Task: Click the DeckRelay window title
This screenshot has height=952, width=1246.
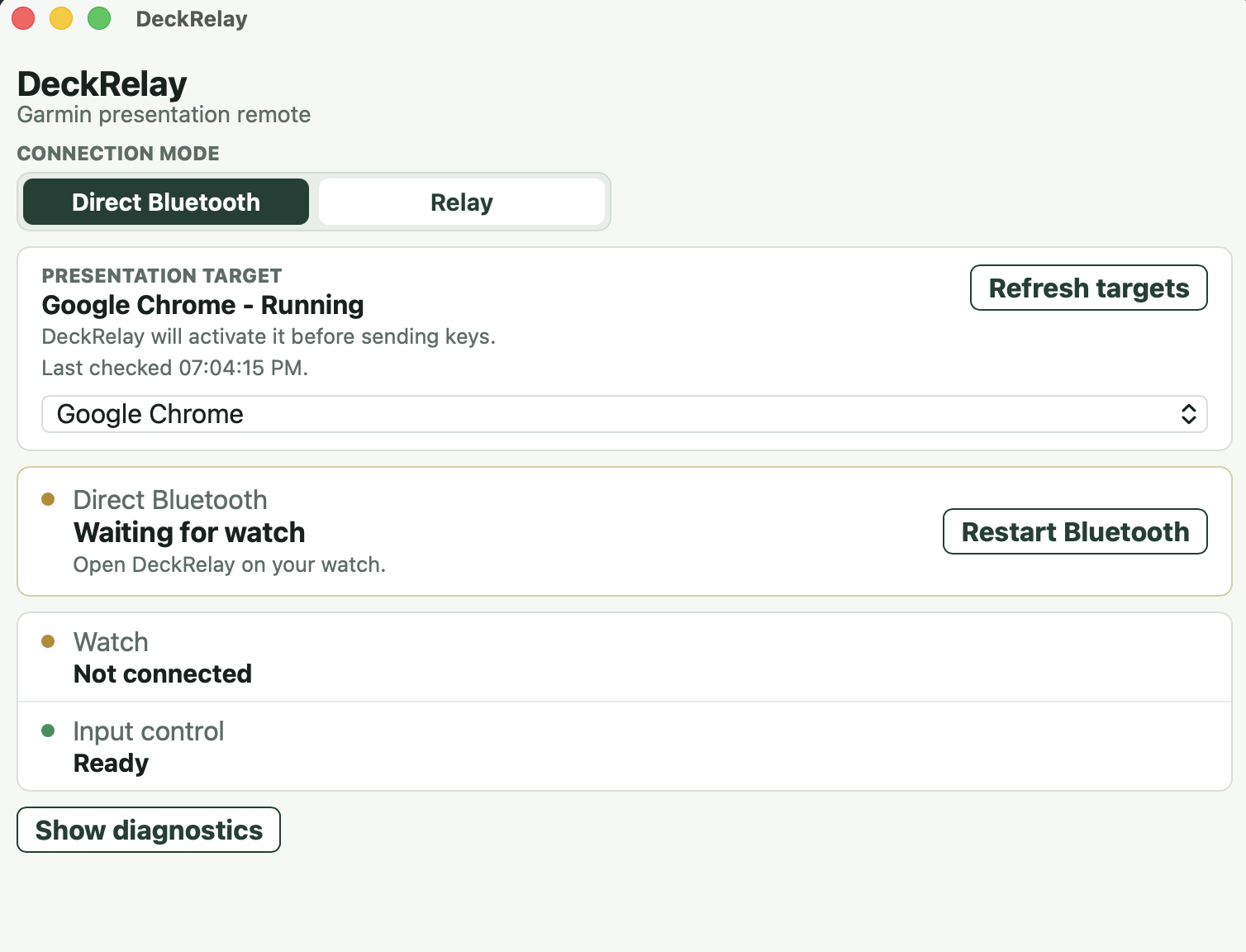Action: 192,19
